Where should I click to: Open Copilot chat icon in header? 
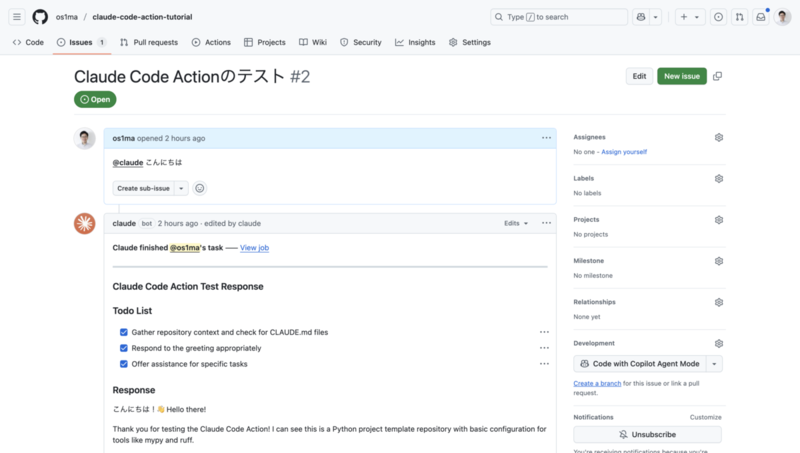coord(641,17)
